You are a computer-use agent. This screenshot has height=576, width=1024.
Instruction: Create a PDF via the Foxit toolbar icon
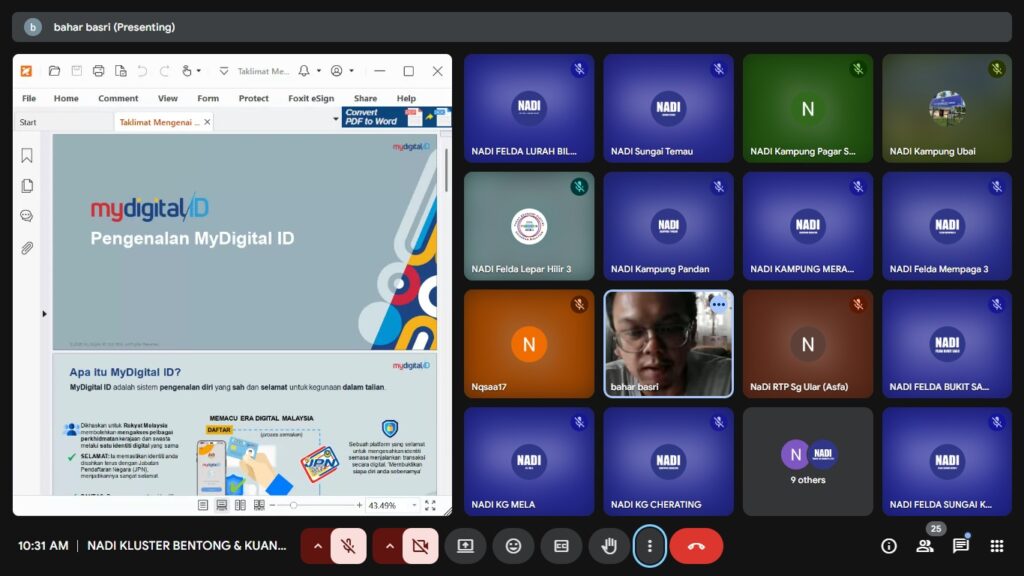tap(121, 71)
